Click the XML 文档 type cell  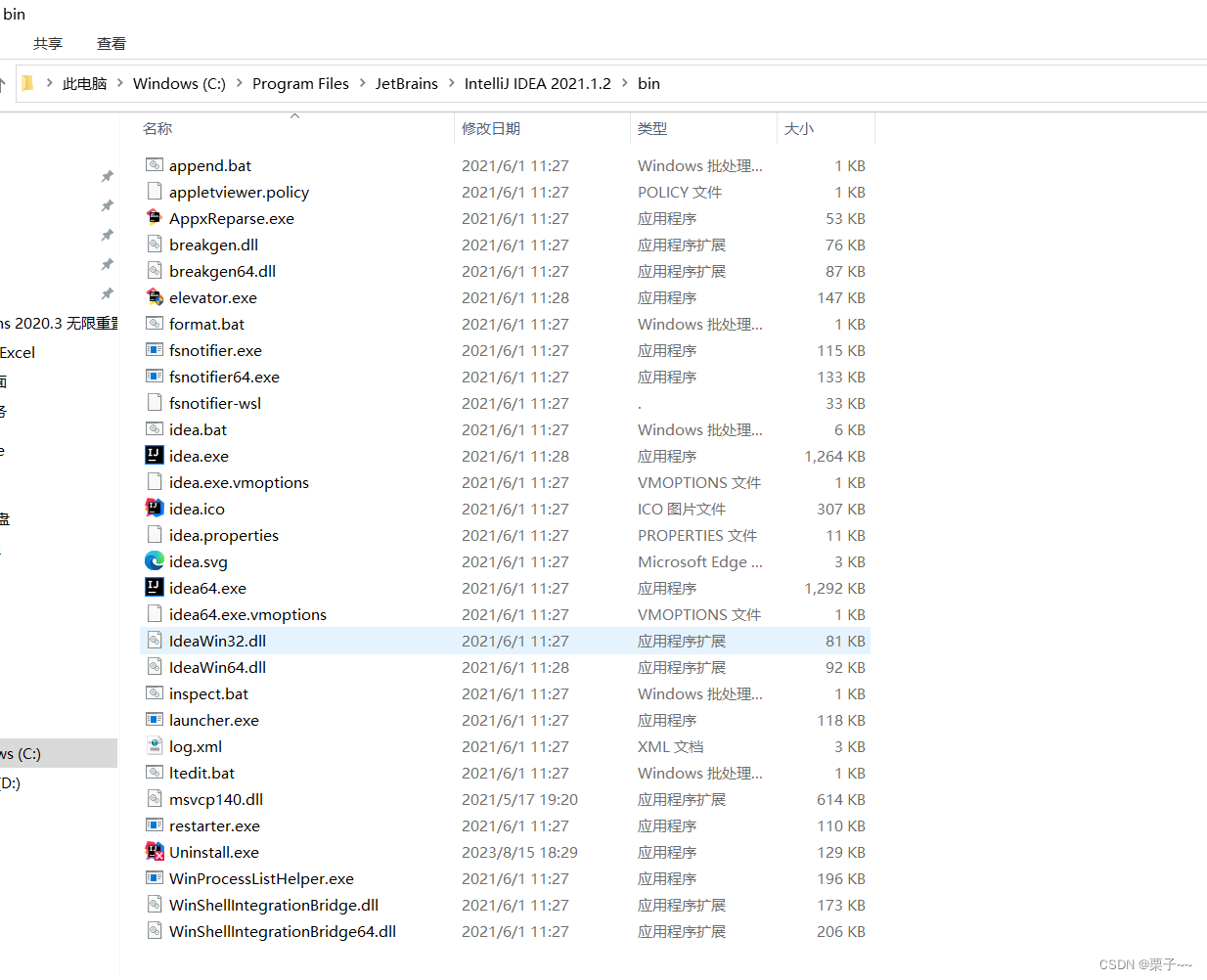[670, 746]
